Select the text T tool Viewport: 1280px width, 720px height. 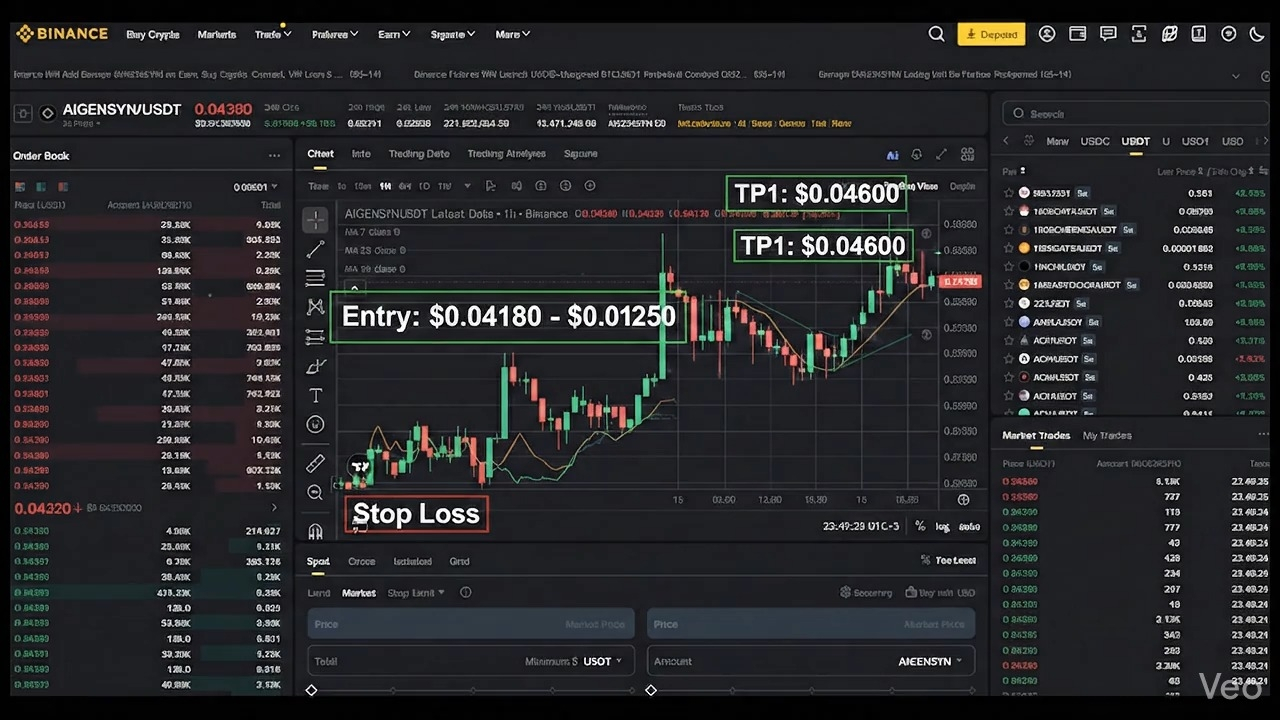pyautogui.click(x=315, y=396)
